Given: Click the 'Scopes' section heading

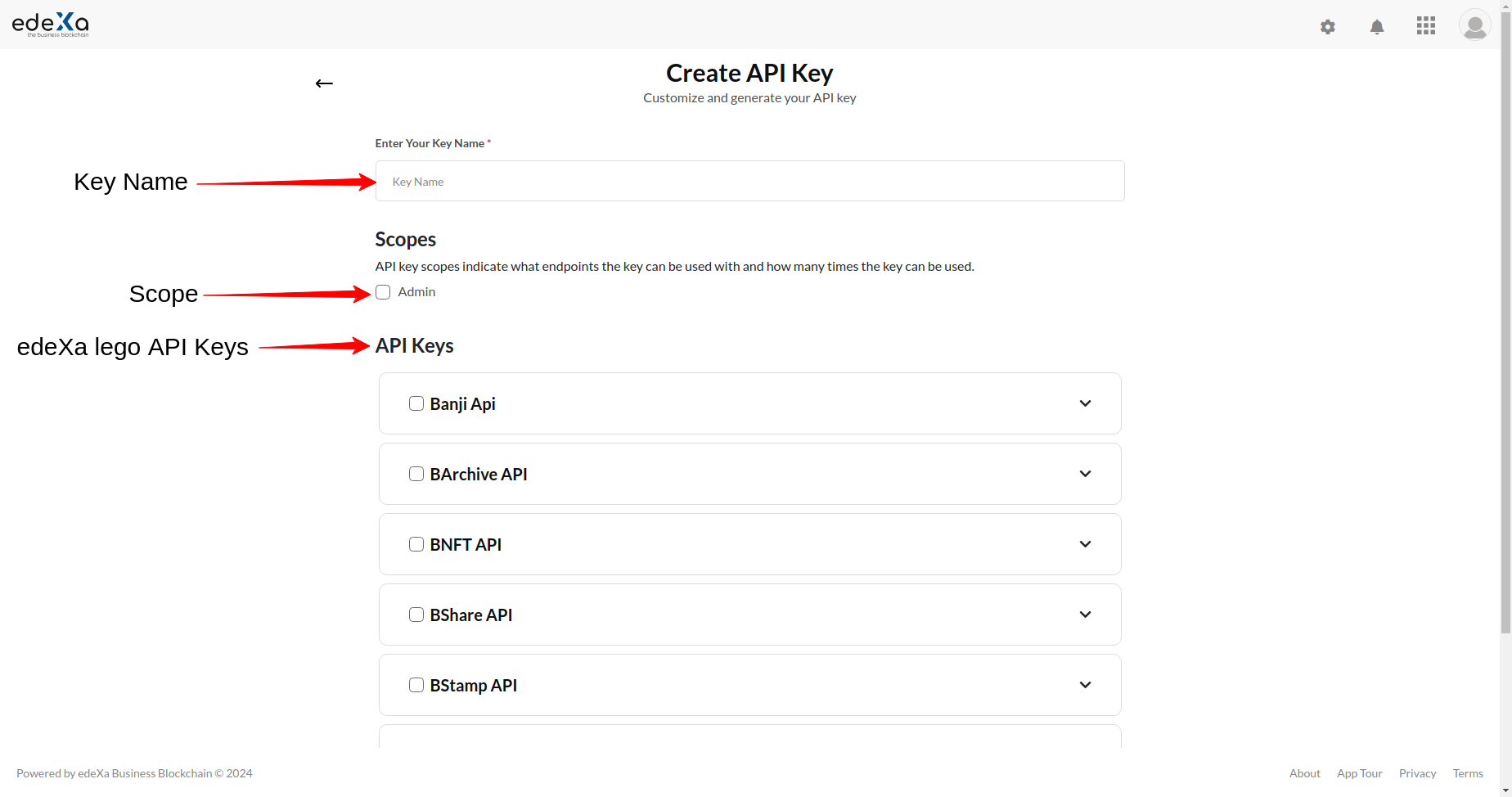Looking at the screenshot, I should (405, 240).
